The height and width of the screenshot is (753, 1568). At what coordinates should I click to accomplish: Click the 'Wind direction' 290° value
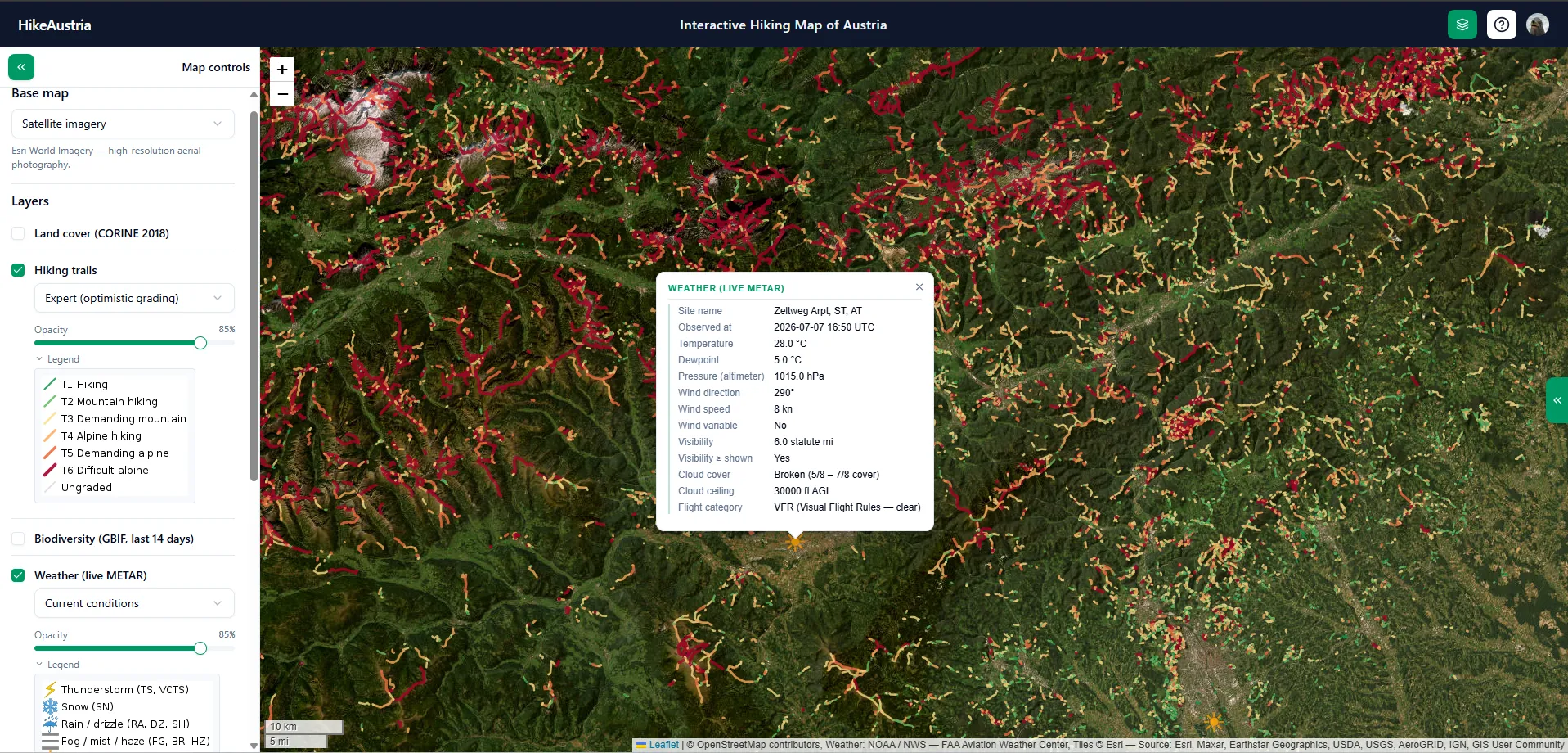(784, 393)
